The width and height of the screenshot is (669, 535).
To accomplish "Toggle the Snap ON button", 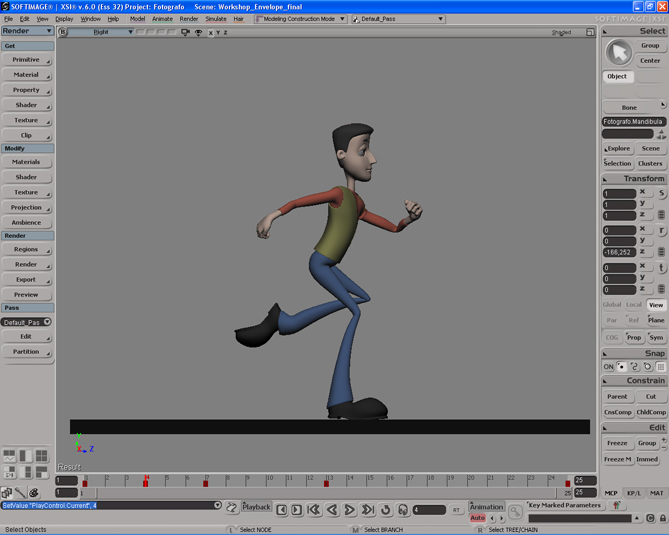I will [608, 367].
